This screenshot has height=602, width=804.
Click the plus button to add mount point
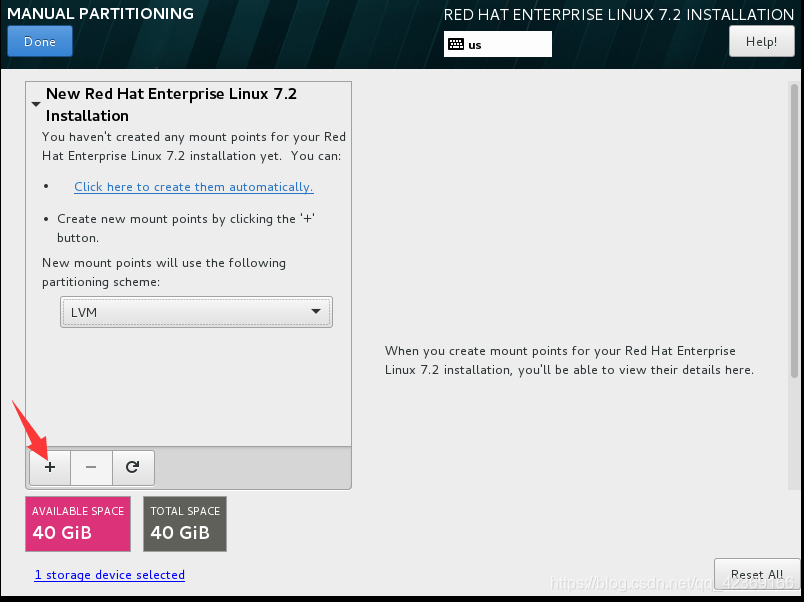[50, 467]
